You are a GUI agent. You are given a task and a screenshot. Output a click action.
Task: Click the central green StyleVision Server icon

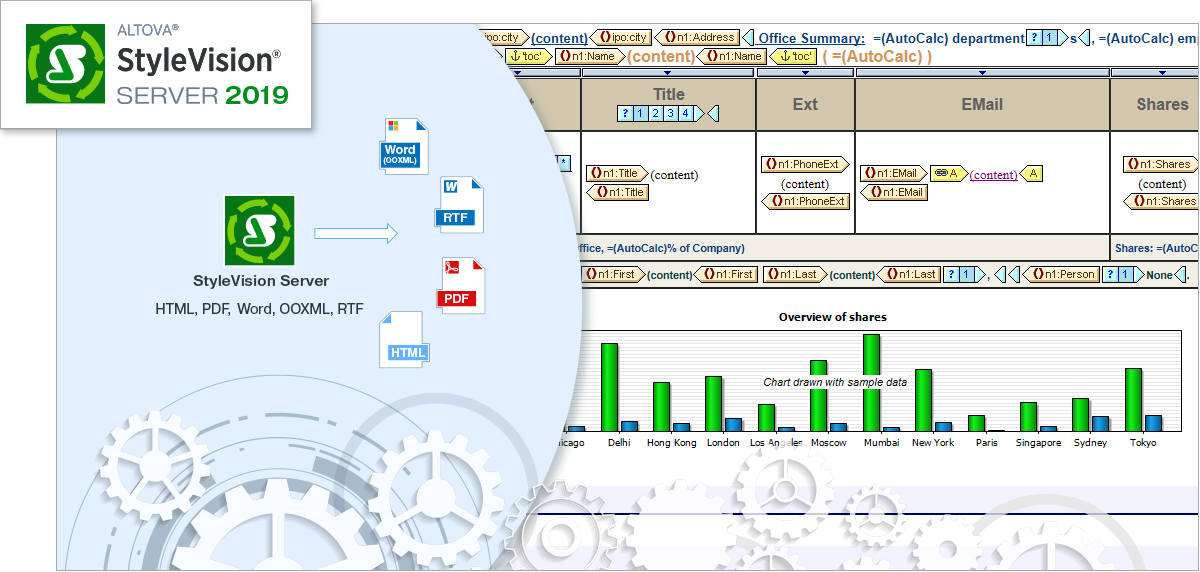click(x=259, y=231)
